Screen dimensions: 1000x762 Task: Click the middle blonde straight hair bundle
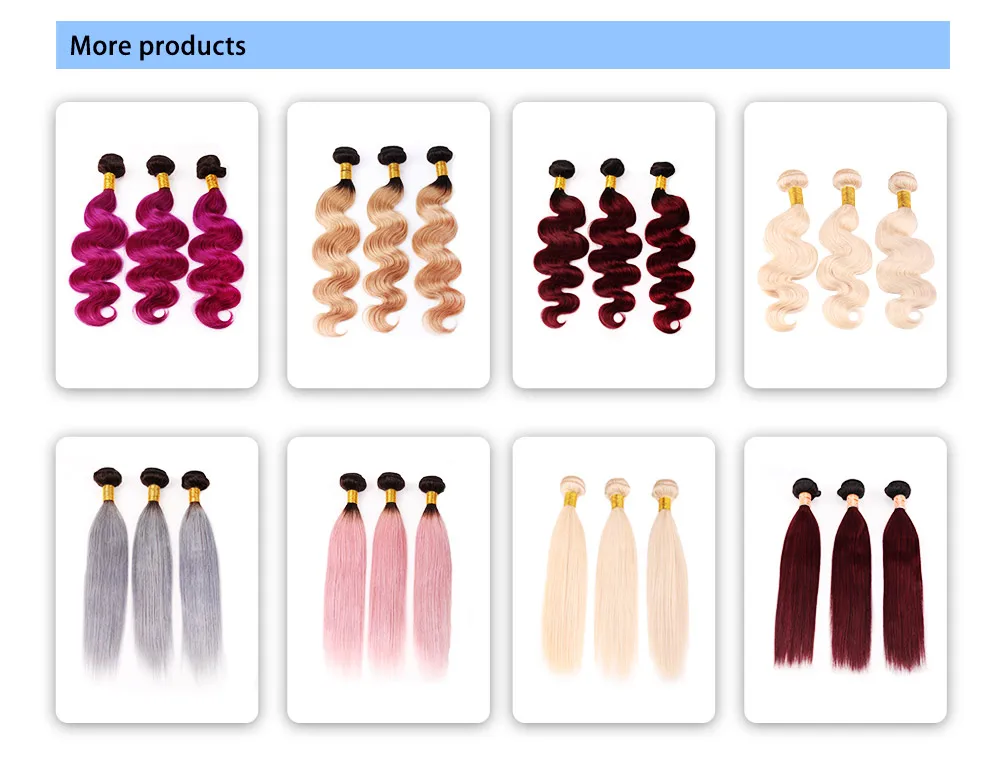615,577
